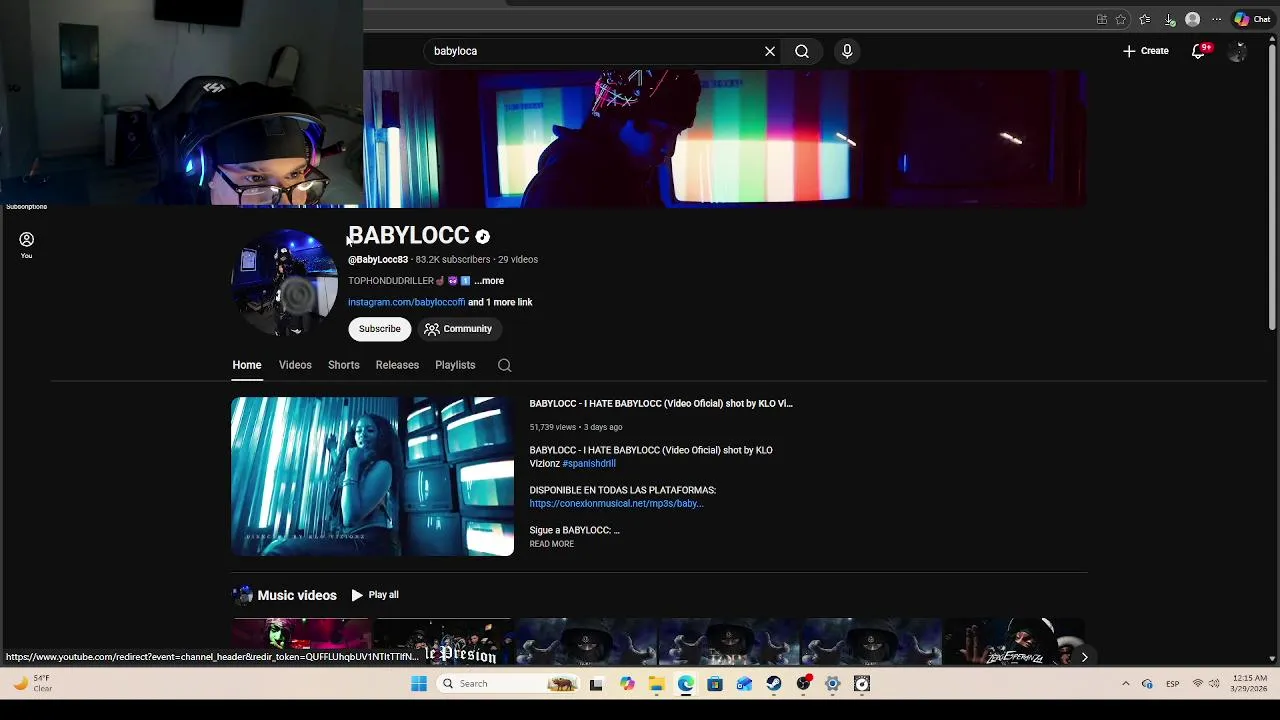
Task: Search within channel using tab-bar magnifier
Action: click(505, 366)
